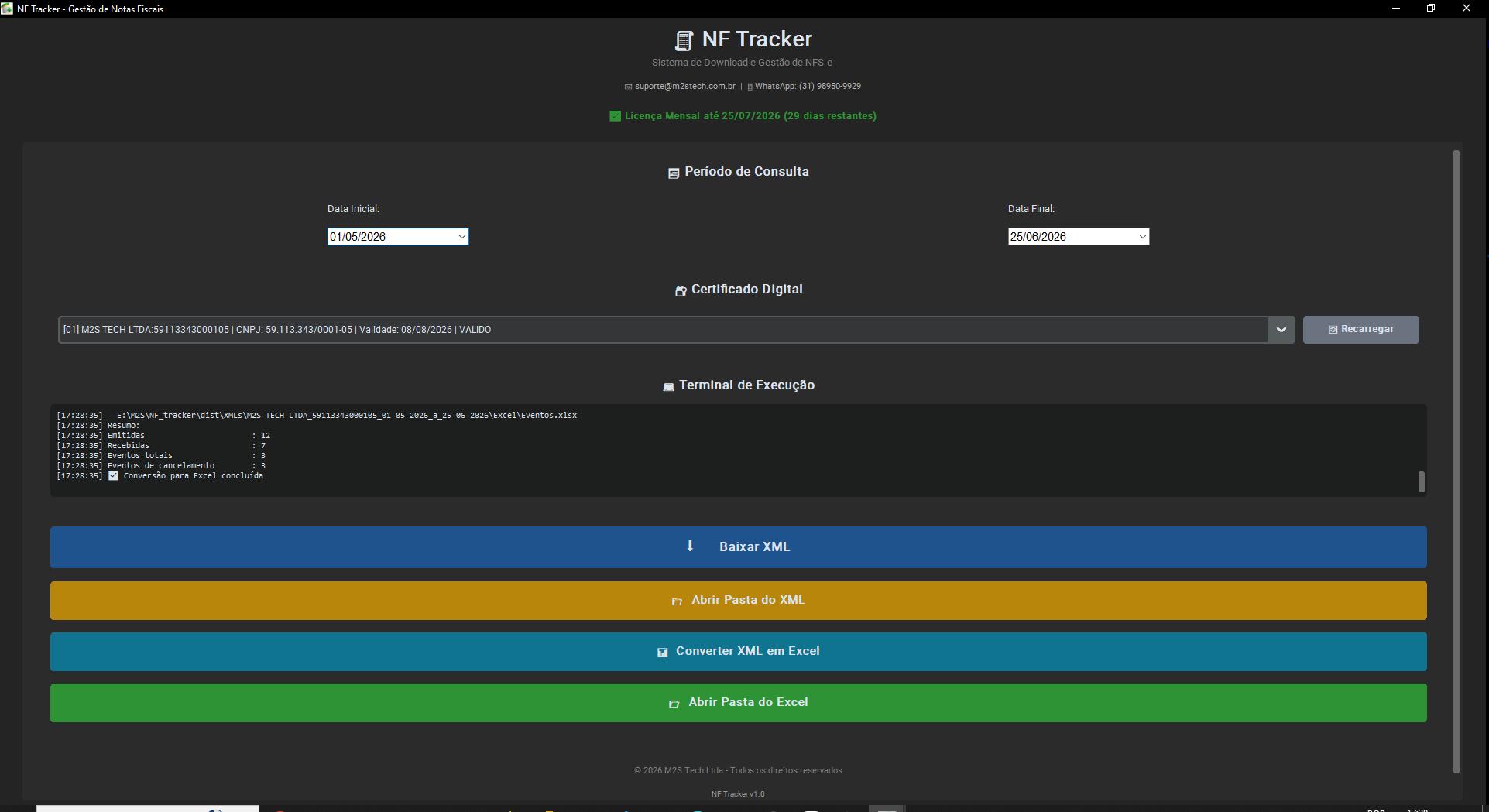Click the 'Eventos totais : 3' terminal line
Viewport: 1489px width, 812px height.
[x=161, y=456]
